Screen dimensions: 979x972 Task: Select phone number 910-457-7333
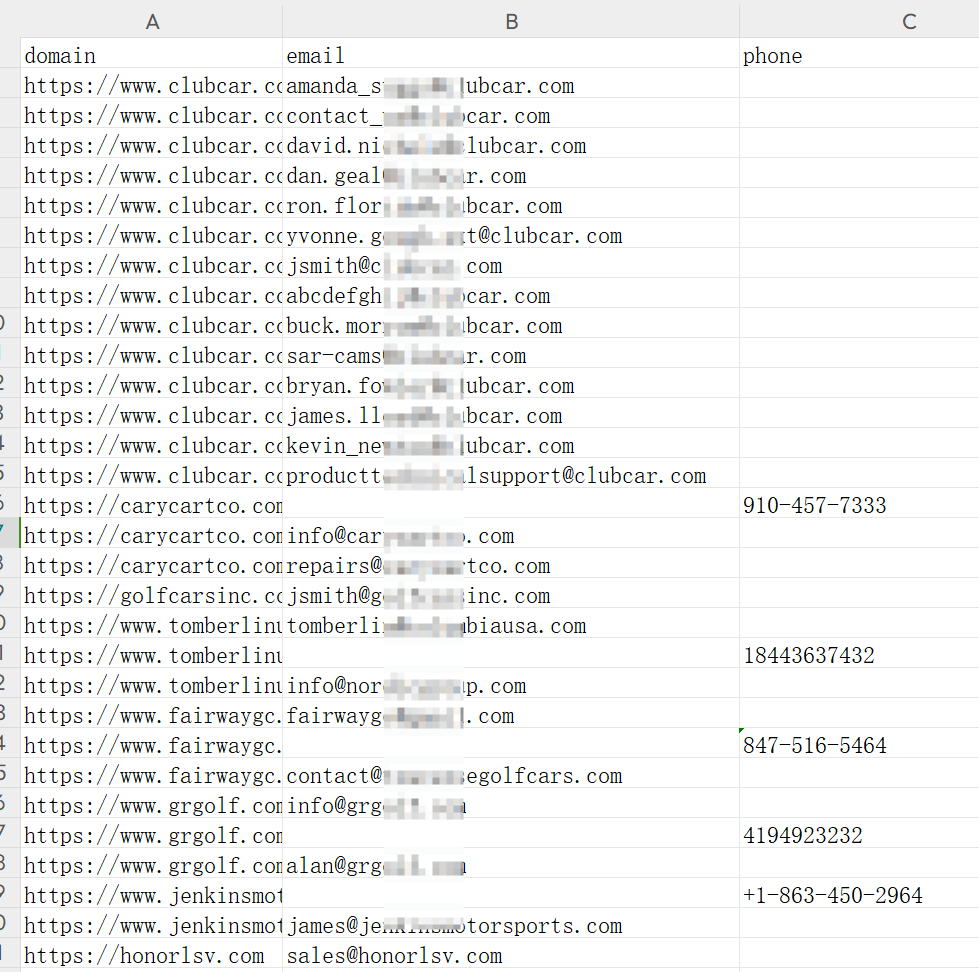pos(859,505)
